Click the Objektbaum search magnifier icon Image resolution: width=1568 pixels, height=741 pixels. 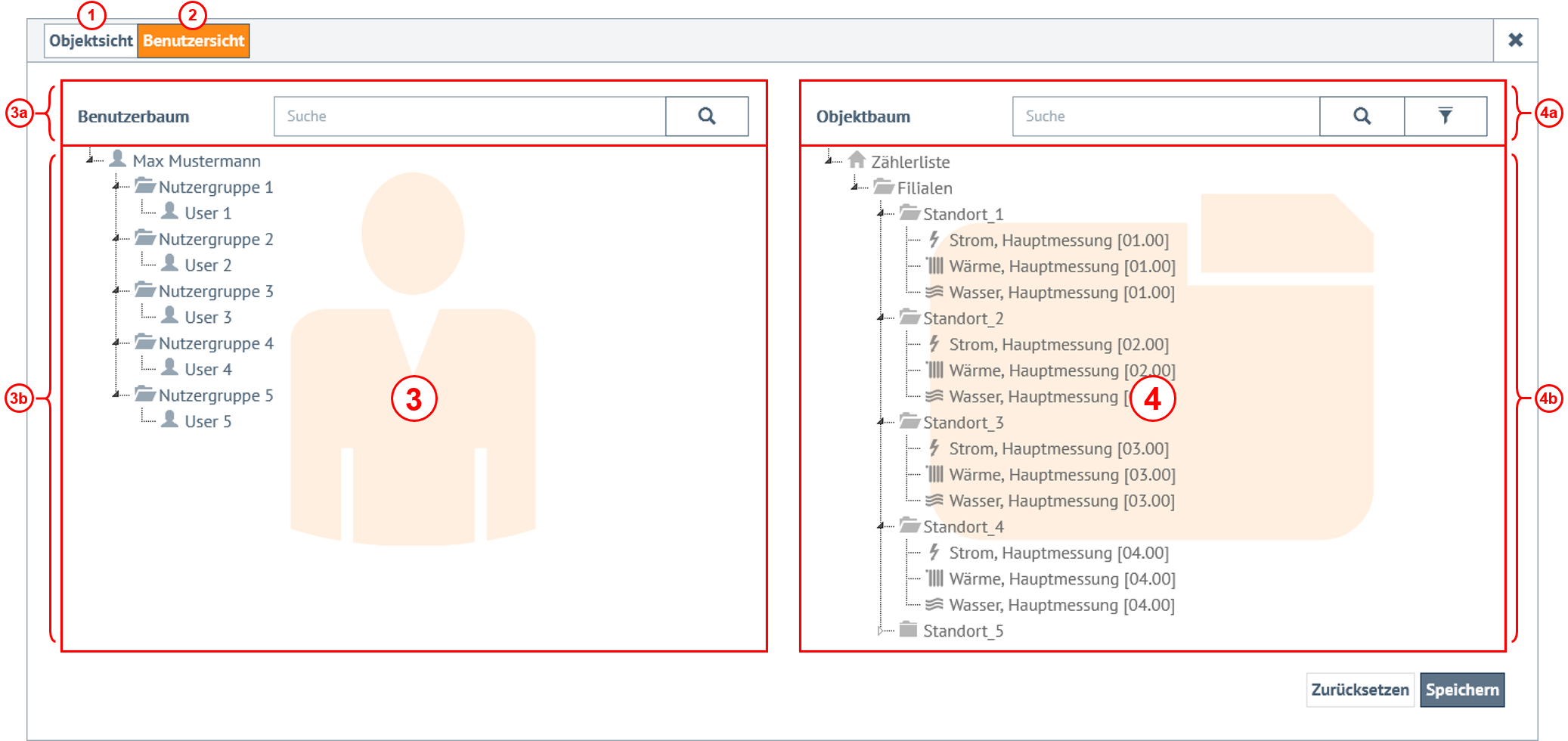coord(1362,116)
